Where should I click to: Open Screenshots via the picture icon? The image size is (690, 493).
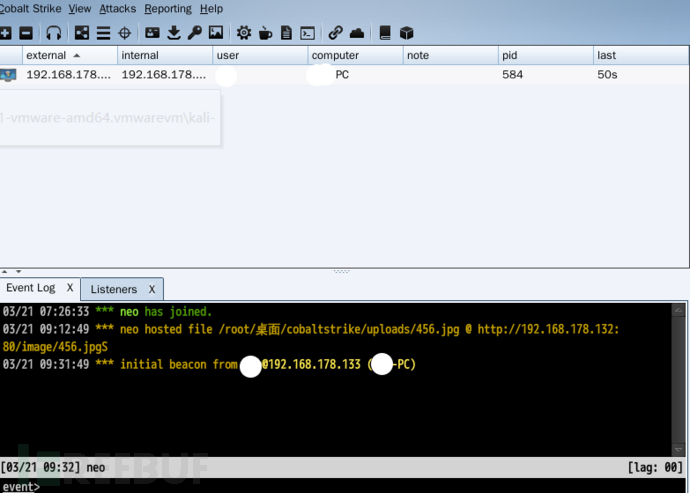(216, 33)
